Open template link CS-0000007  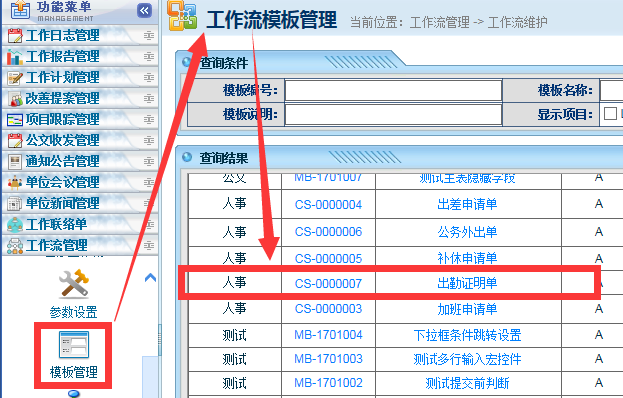(x=328, y=283)
